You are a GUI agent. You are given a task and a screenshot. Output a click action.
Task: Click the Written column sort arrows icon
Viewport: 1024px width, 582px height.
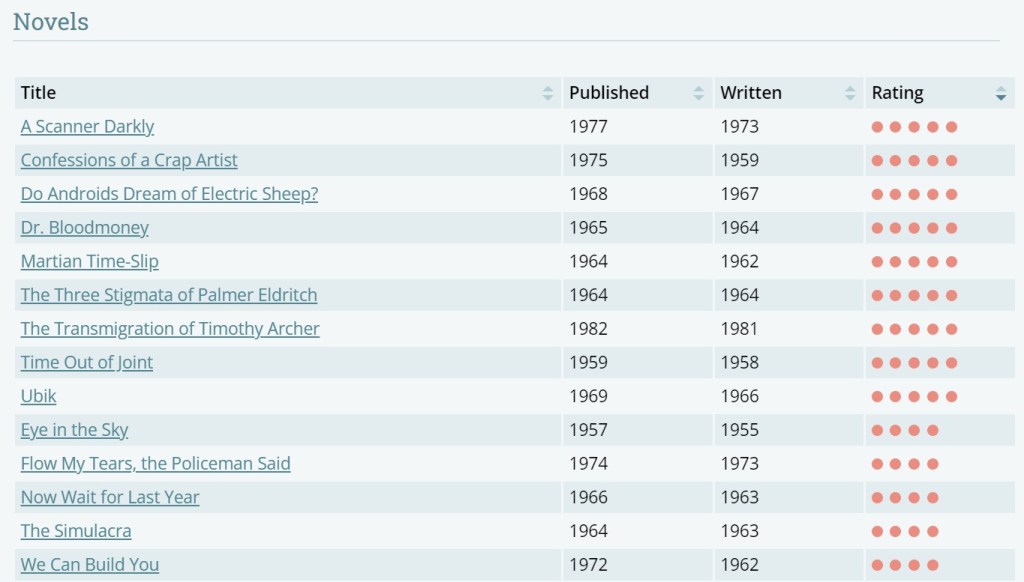(850, 93)
